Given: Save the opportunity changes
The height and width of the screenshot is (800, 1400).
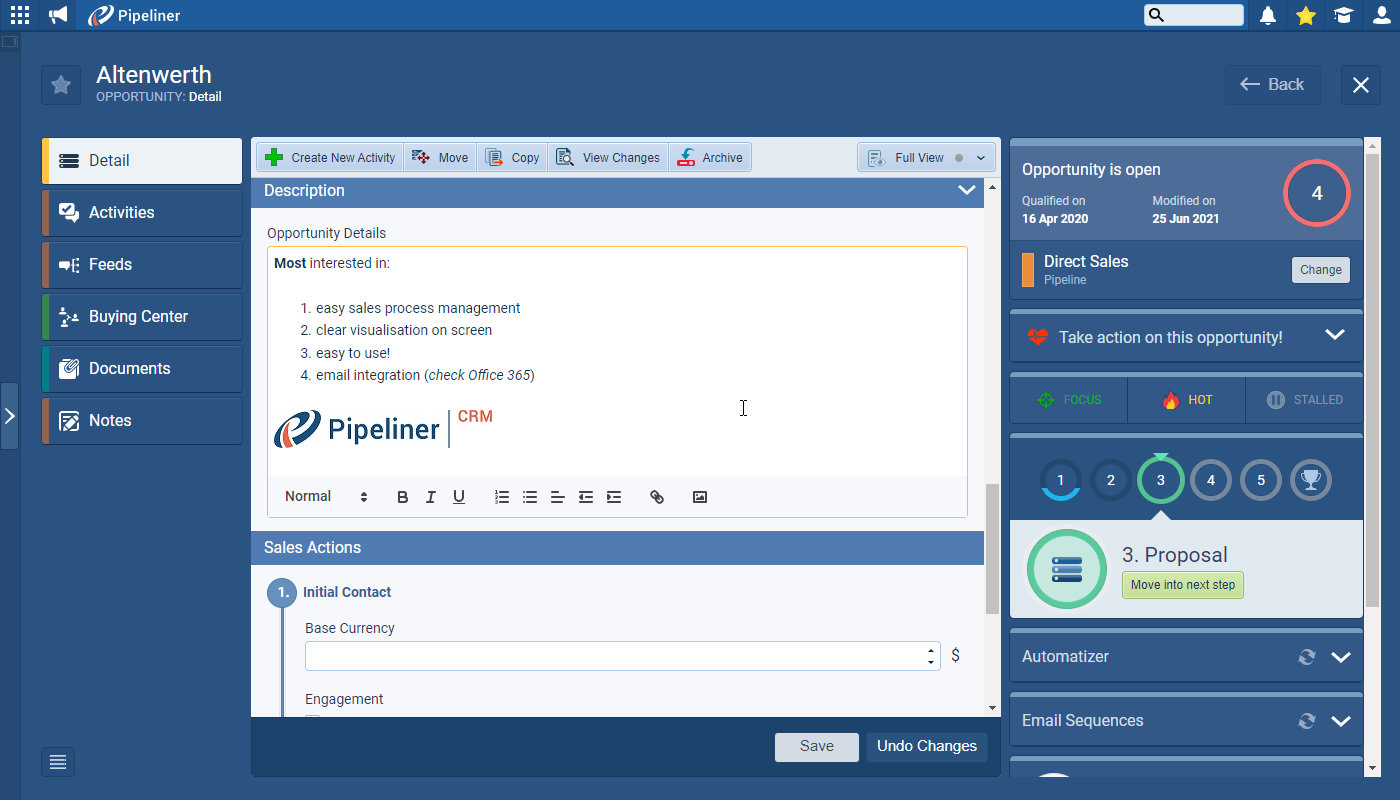Looking at the screenshot, I should click(x=816, y=746).
